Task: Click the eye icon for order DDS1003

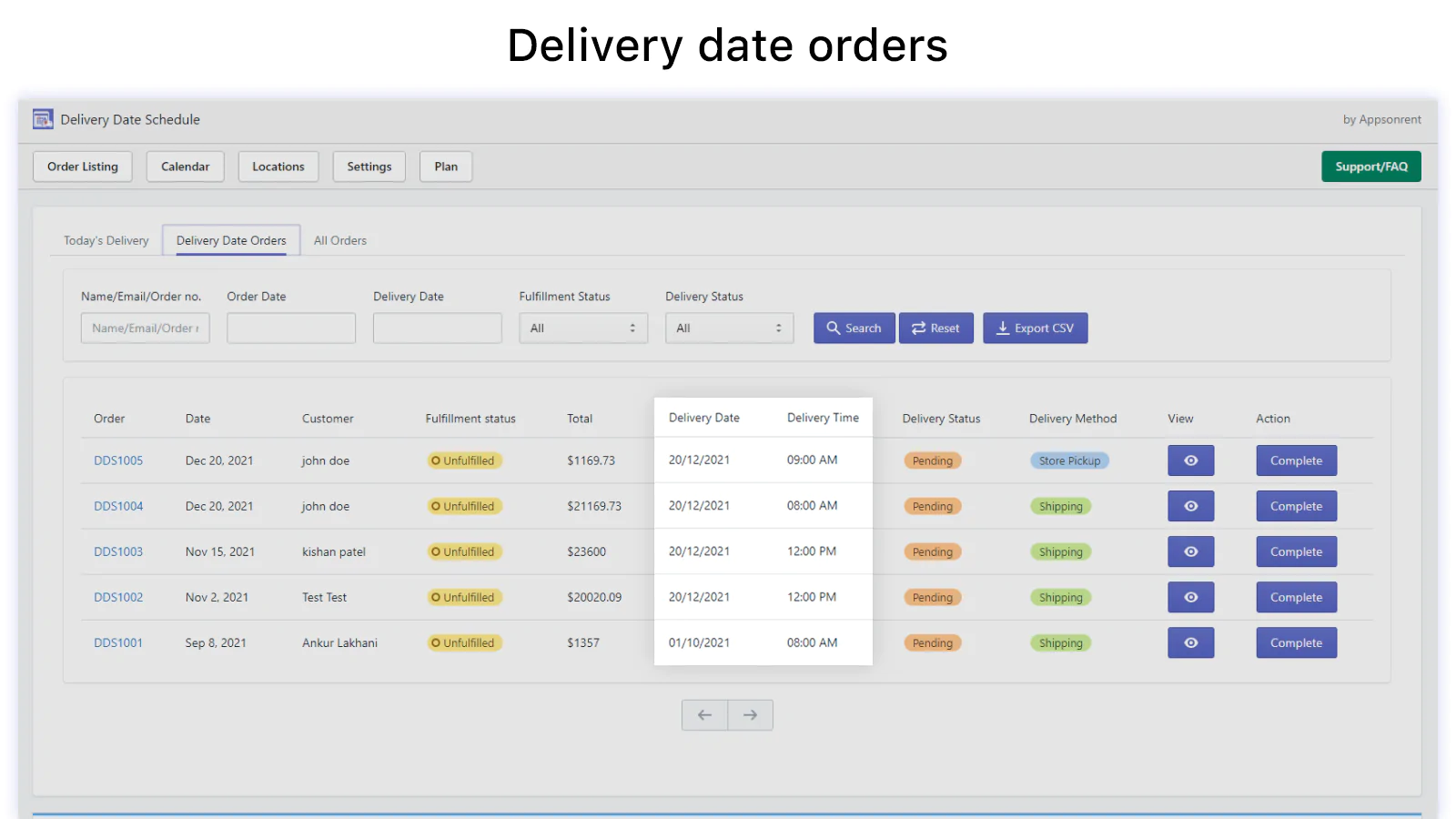Action: point(1190,551)
